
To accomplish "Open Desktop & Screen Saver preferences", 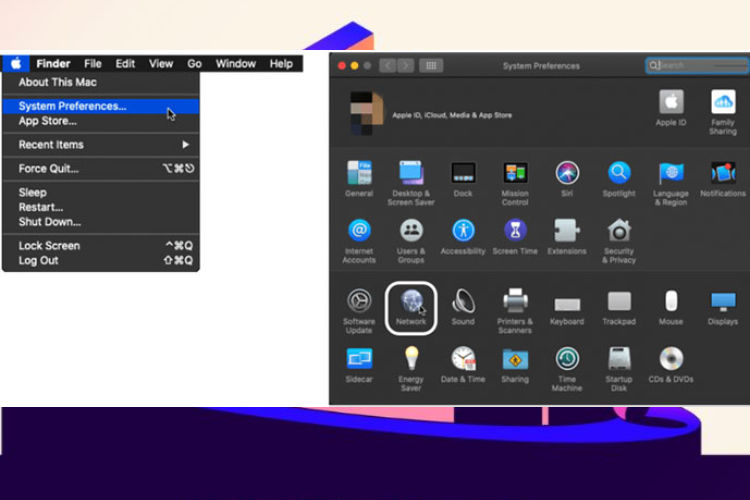I will click(411, 183).
